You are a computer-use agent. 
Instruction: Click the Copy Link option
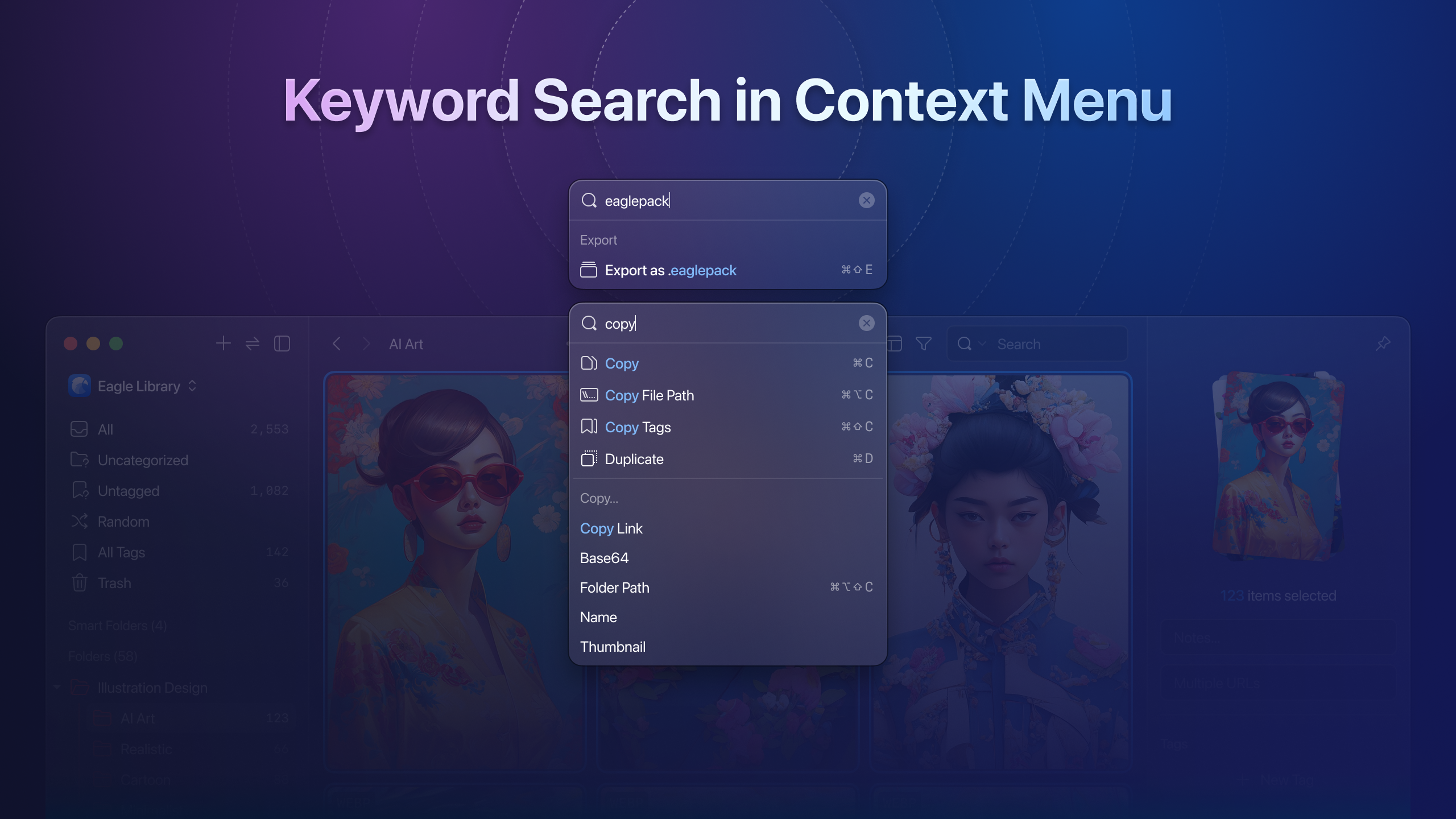click(611, 528)
